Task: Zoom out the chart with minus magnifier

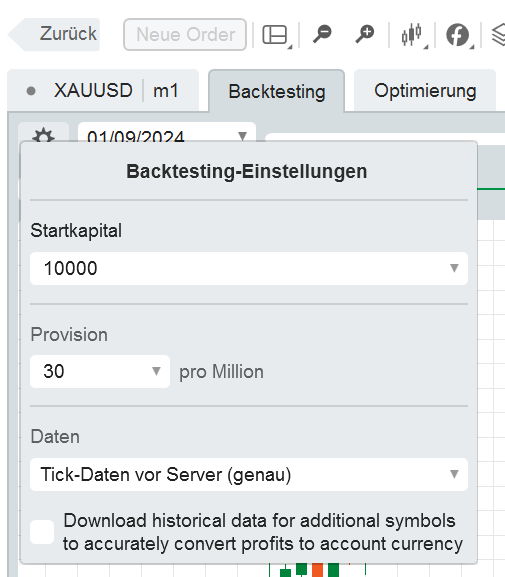Action: click(x=322, y=34)
